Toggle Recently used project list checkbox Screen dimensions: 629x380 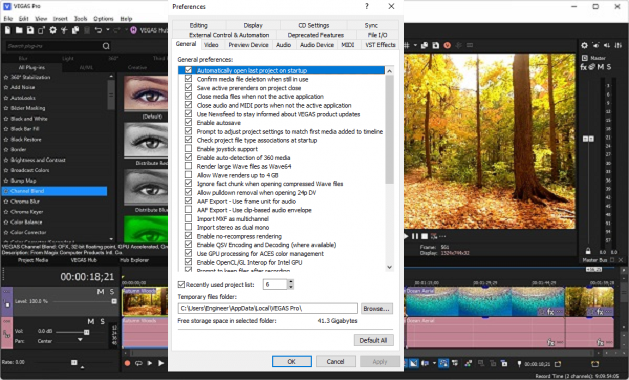pos(181,284)
